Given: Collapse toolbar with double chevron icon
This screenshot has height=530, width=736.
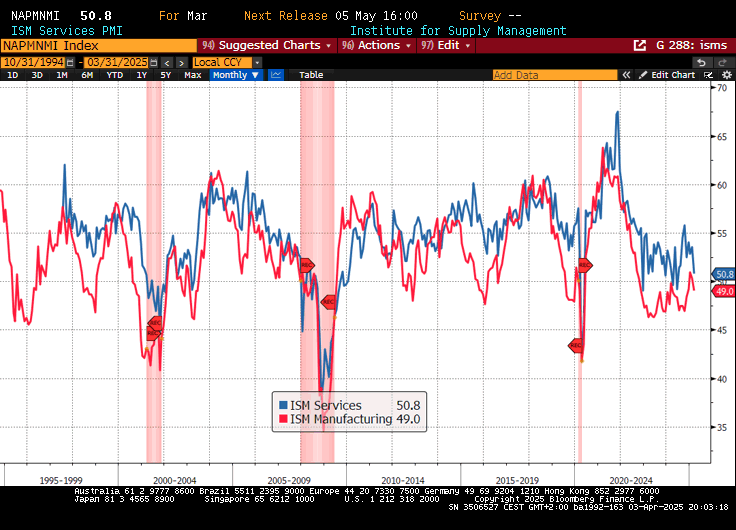Looking at the screenshot, I should tap(626, 75).
